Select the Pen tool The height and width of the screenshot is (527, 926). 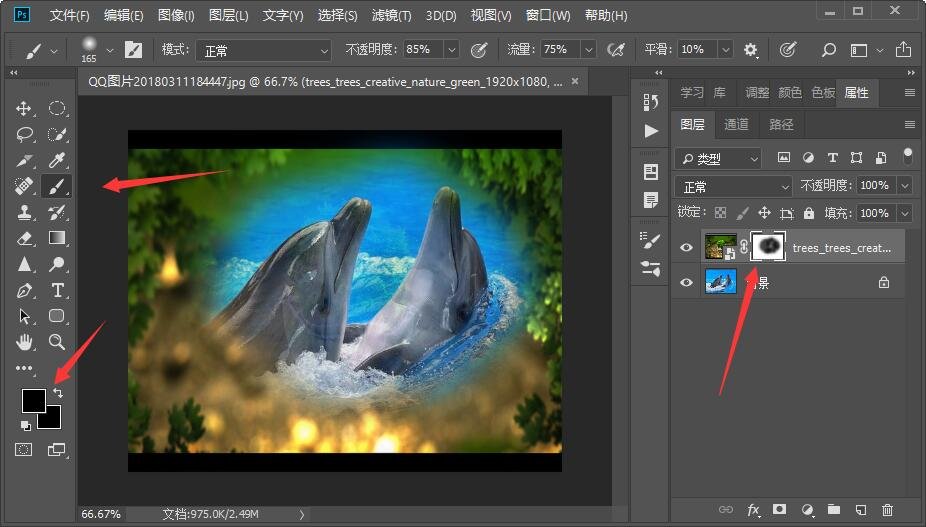pyautogui.click(x=24, y=290)
